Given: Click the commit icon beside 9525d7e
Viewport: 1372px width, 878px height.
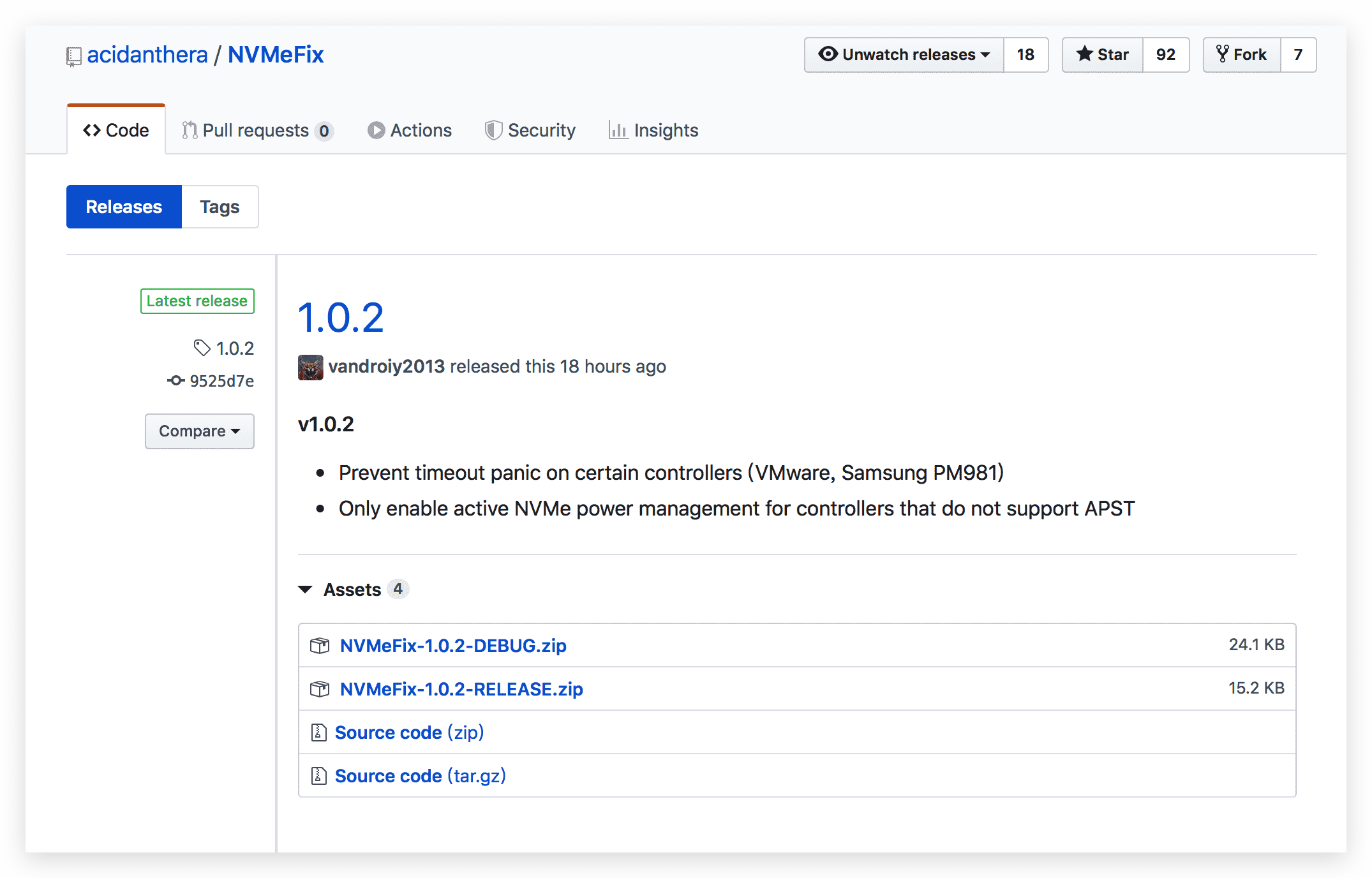Looking at the screenshot, I should (176, 380).
